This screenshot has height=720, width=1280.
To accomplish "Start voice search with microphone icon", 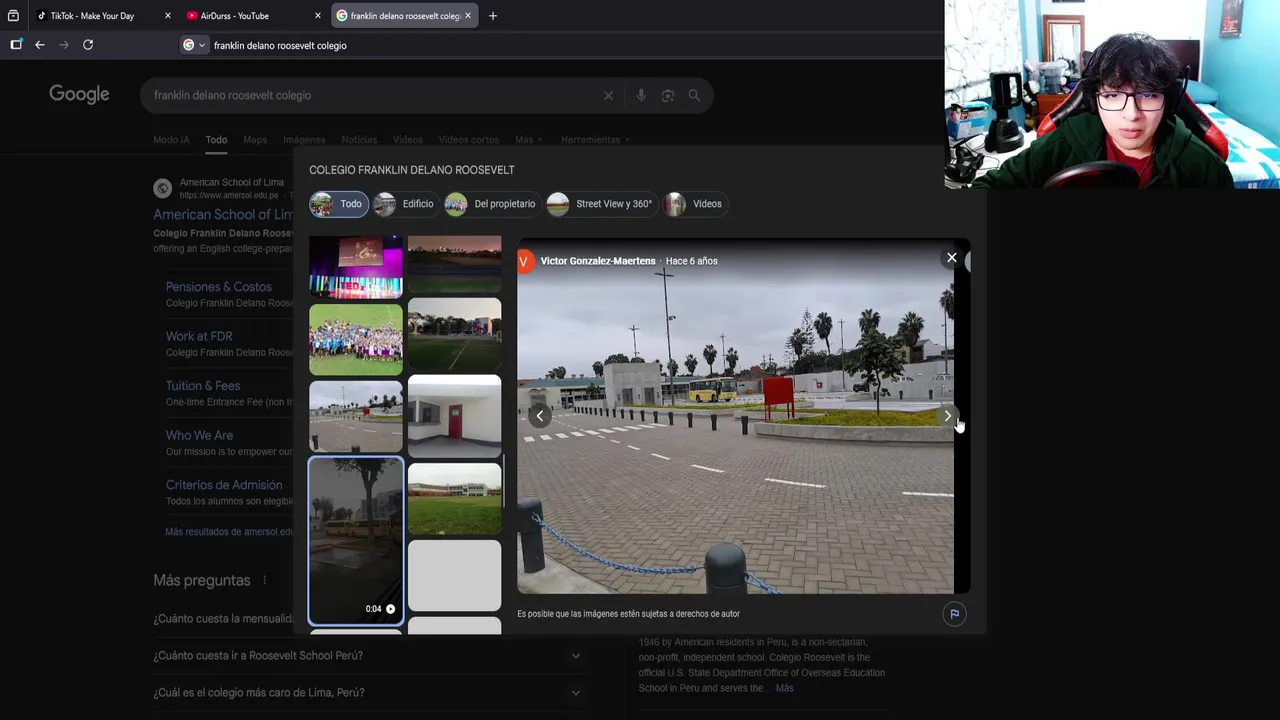I will [641, 95].
